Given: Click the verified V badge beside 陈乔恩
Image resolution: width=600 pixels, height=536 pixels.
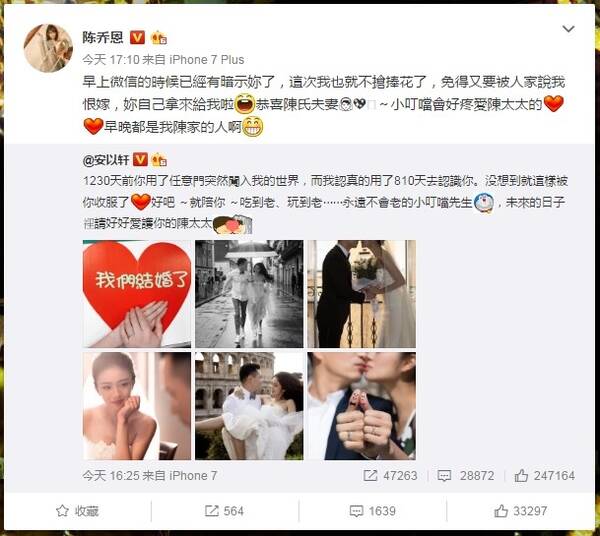Looking at the screenshot, I should click(x=138, y=37).
